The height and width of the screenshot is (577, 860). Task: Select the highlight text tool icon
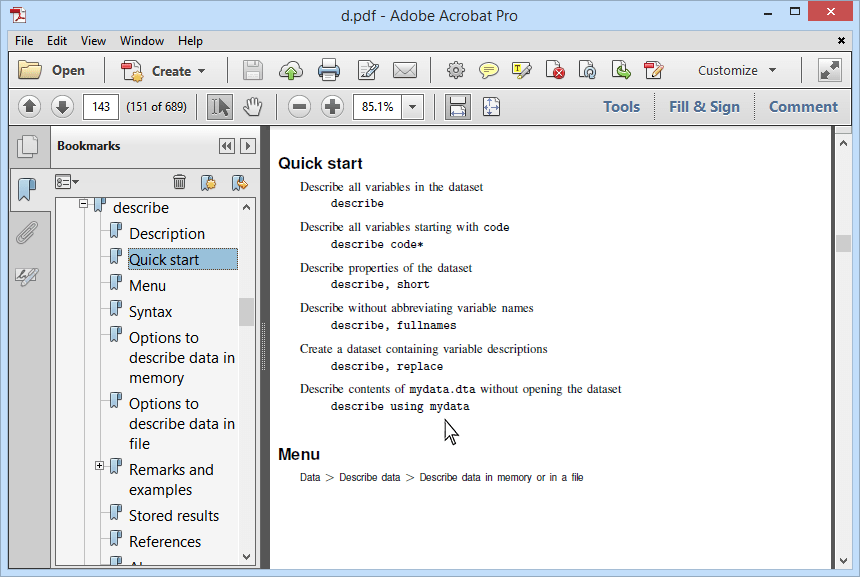(x=521, y=70)
